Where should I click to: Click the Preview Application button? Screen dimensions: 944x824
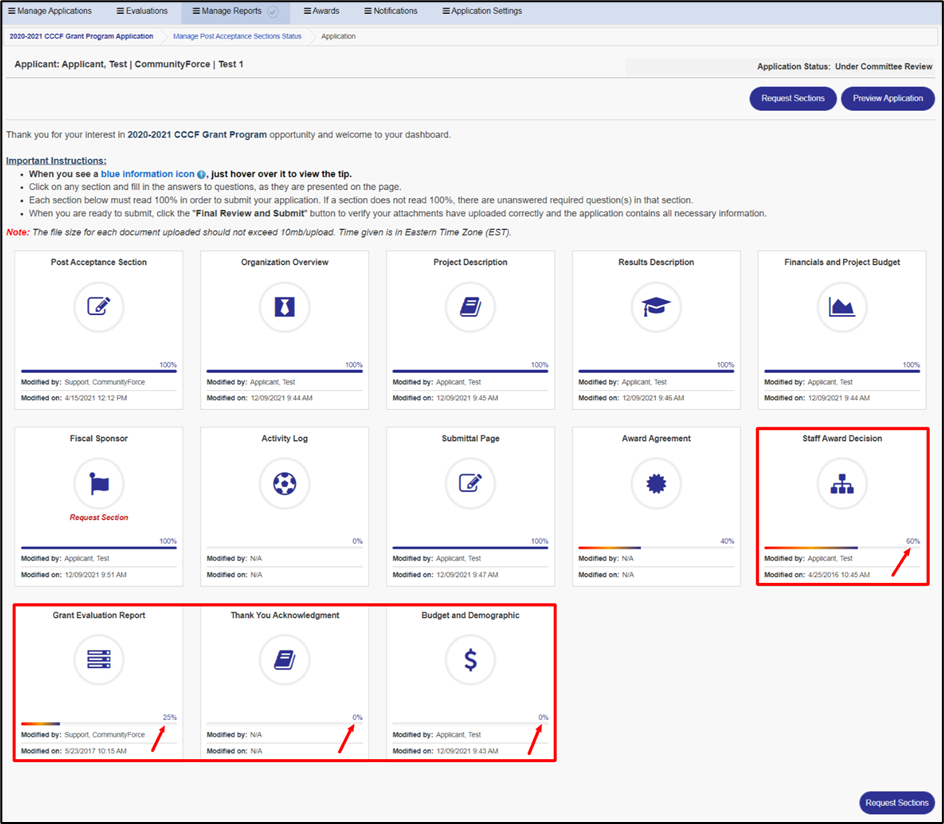click(886, 99)
